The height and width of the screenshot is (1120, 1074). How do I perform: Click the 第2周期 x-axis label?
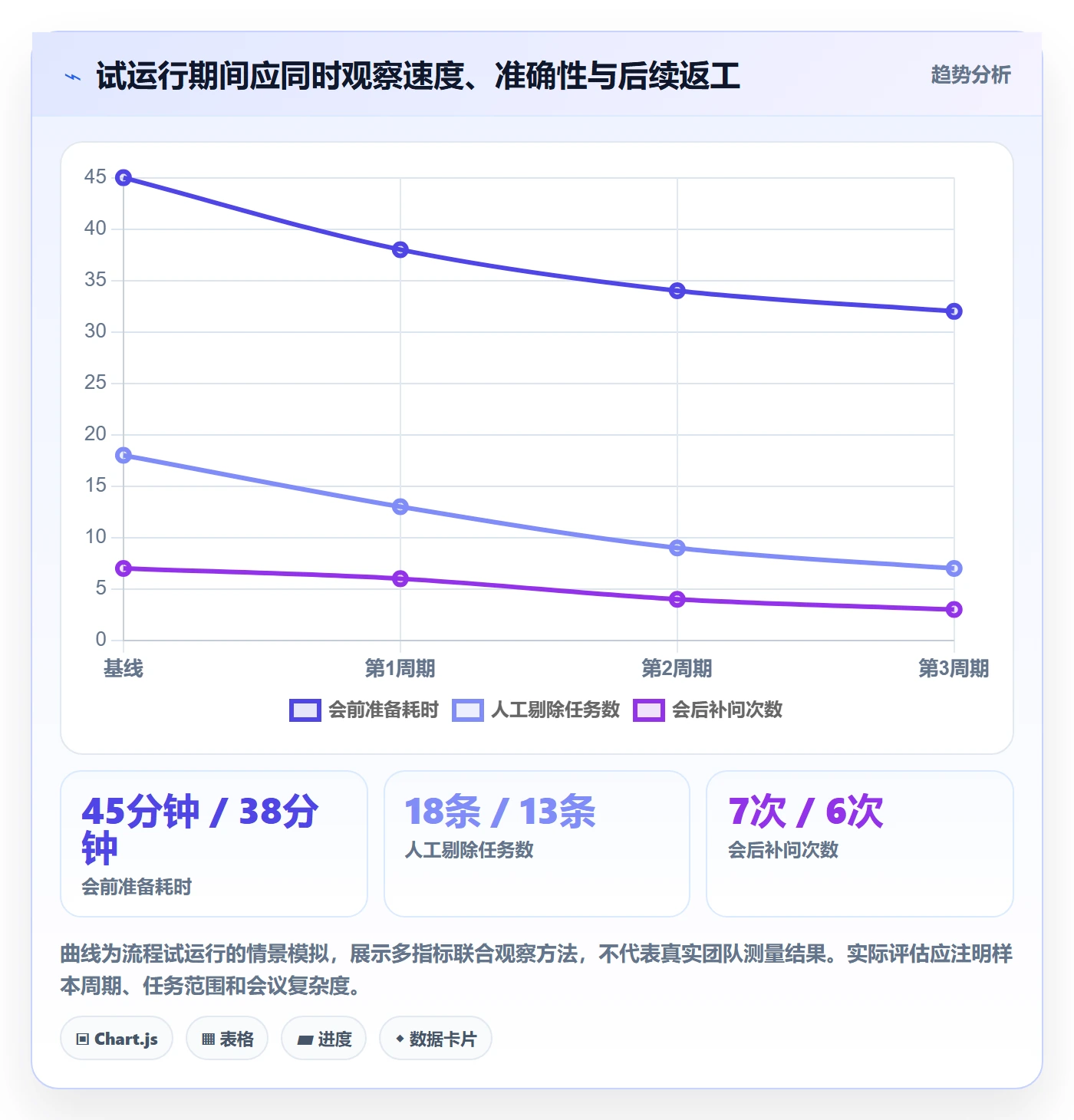click(677, 669)
